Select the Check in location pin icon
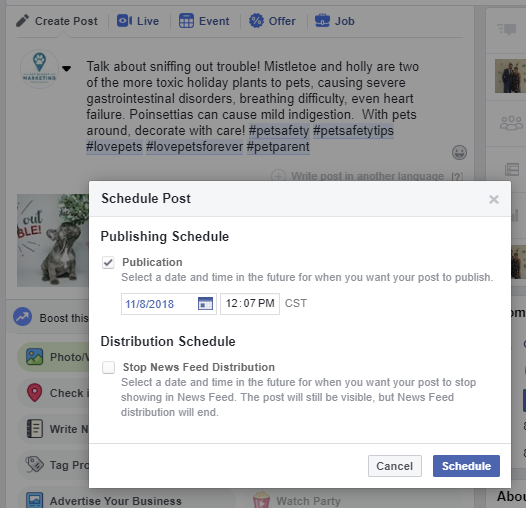Screen dimensions: 526x508 pyautogui.click(x=34, y=393)
